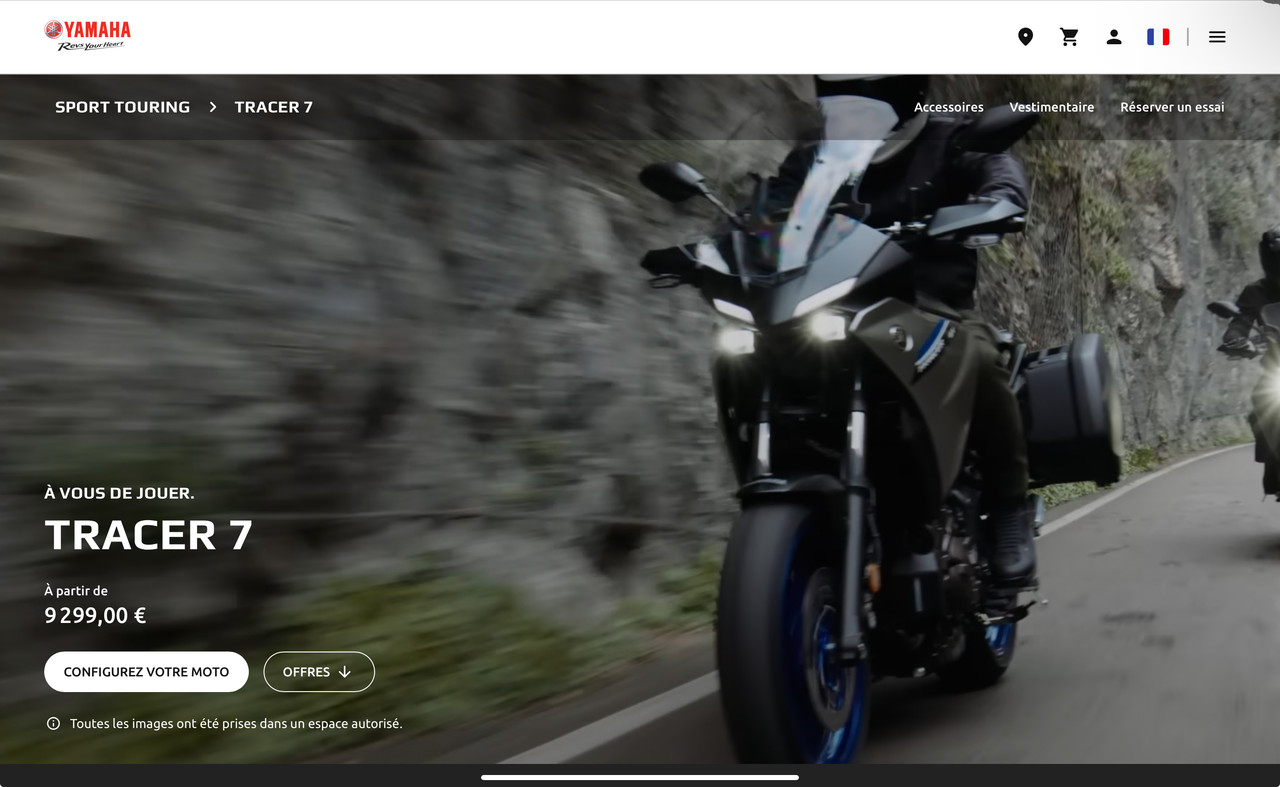Screen dimensions: 1280x787
Task: Click the 9 299,00 € price
Action: (x=95, y=616)
